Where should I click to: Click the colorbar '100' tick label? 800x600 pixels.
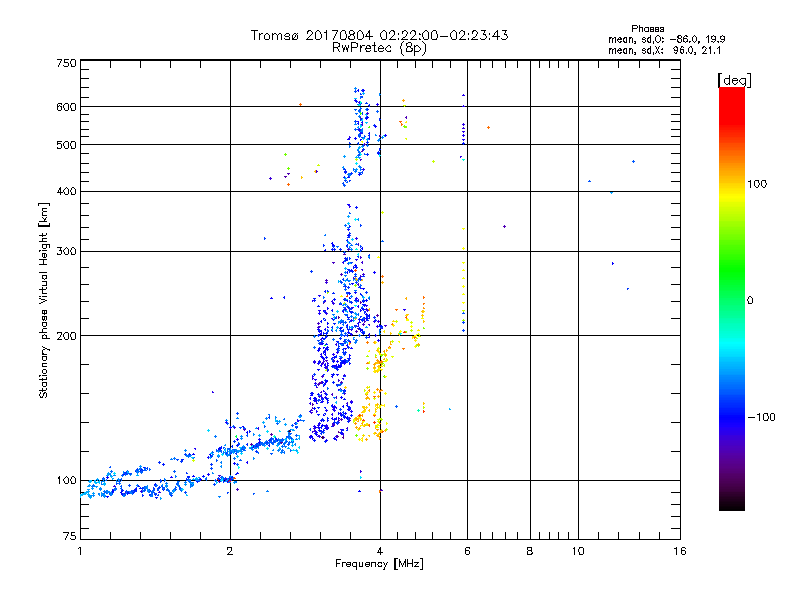pyautogui.click(x=757, y=184)
